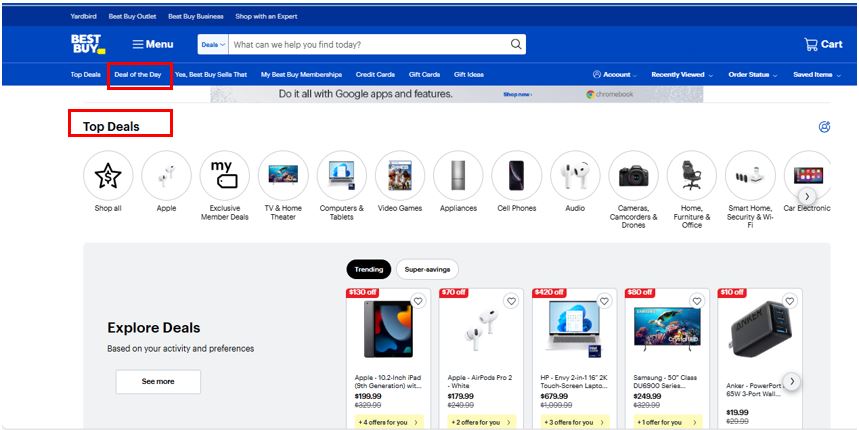The height and width of the screenshot is (430, 859).
Task: Click the Best Buy logo
Action: coord(87,44)
